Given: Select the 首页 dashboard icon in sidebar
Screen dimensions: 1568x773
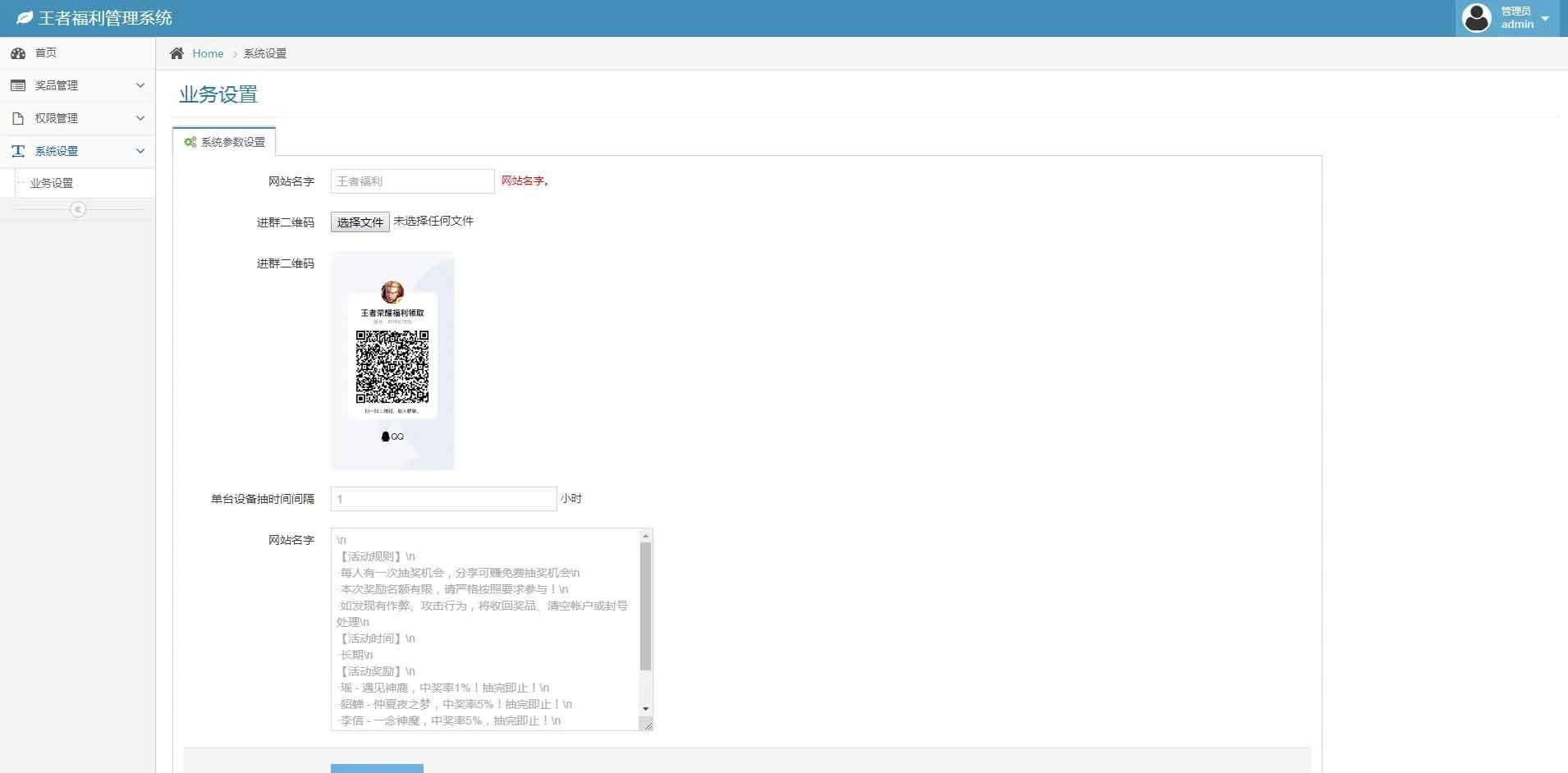Looking at the screenshot, I should (19, 53).
